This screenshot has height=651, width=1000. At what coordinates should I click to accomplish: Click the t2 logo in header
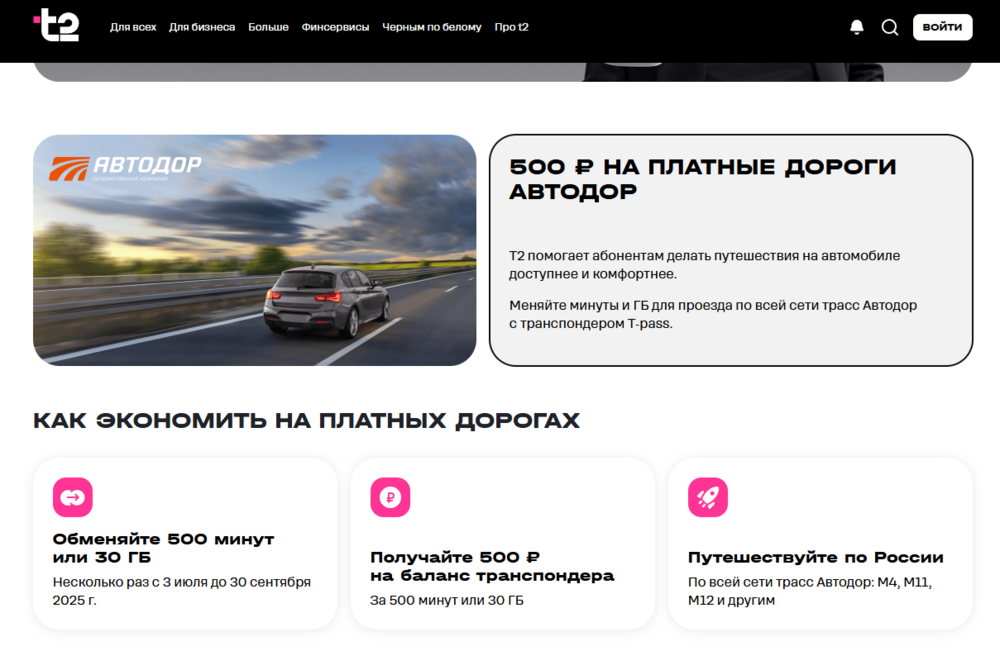[x=56, y=25]
